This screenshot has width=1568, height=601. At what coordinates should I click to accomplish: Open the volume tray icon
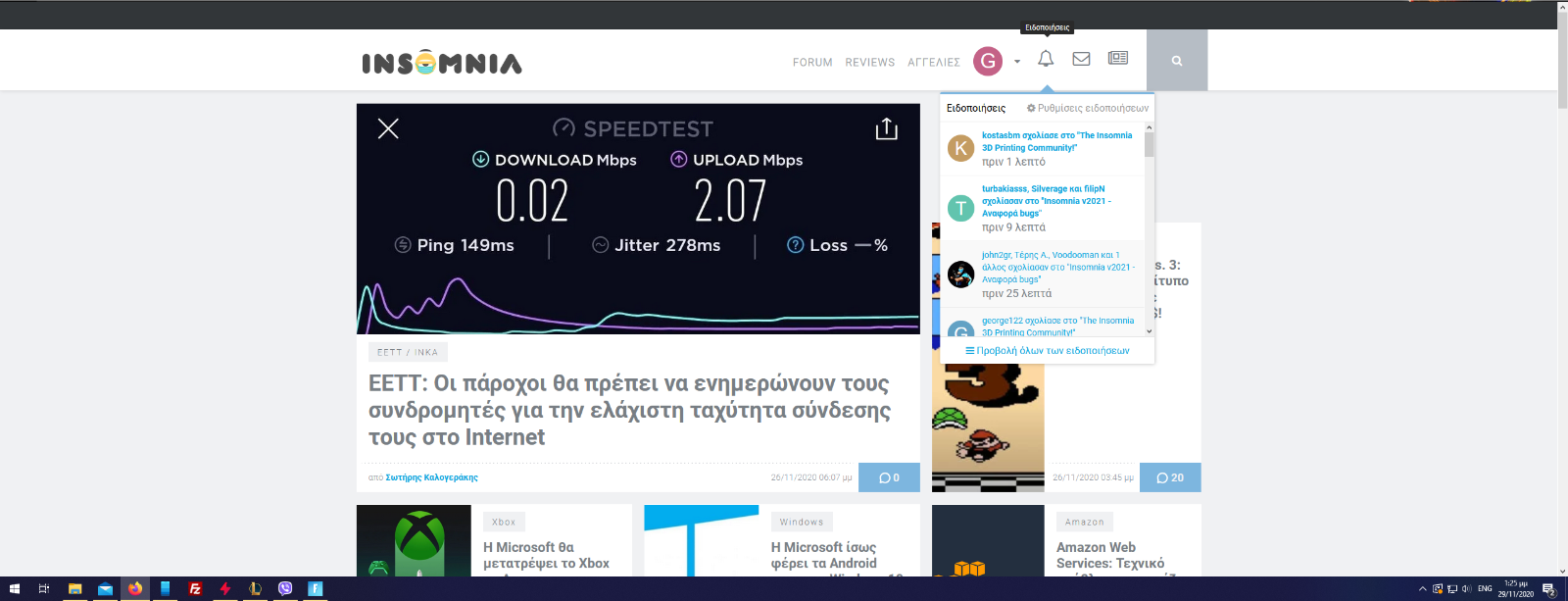tap(1467, 588)
